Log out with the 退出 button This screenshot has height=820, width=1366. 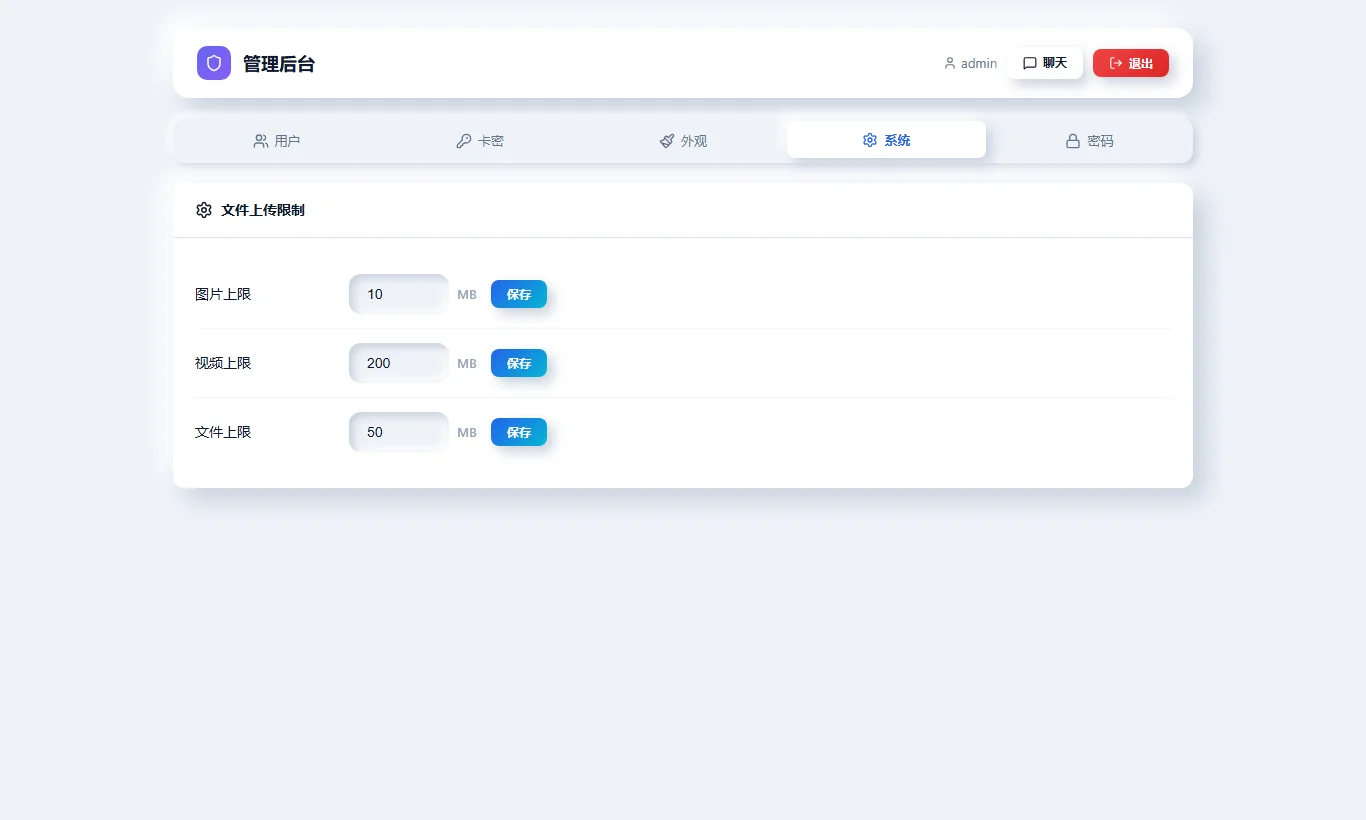(1131, 63)
